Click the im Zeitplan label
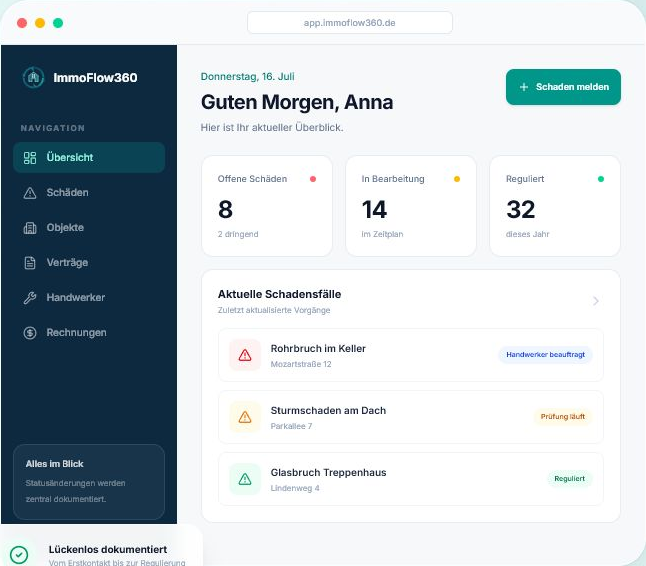 coord(382,234)
